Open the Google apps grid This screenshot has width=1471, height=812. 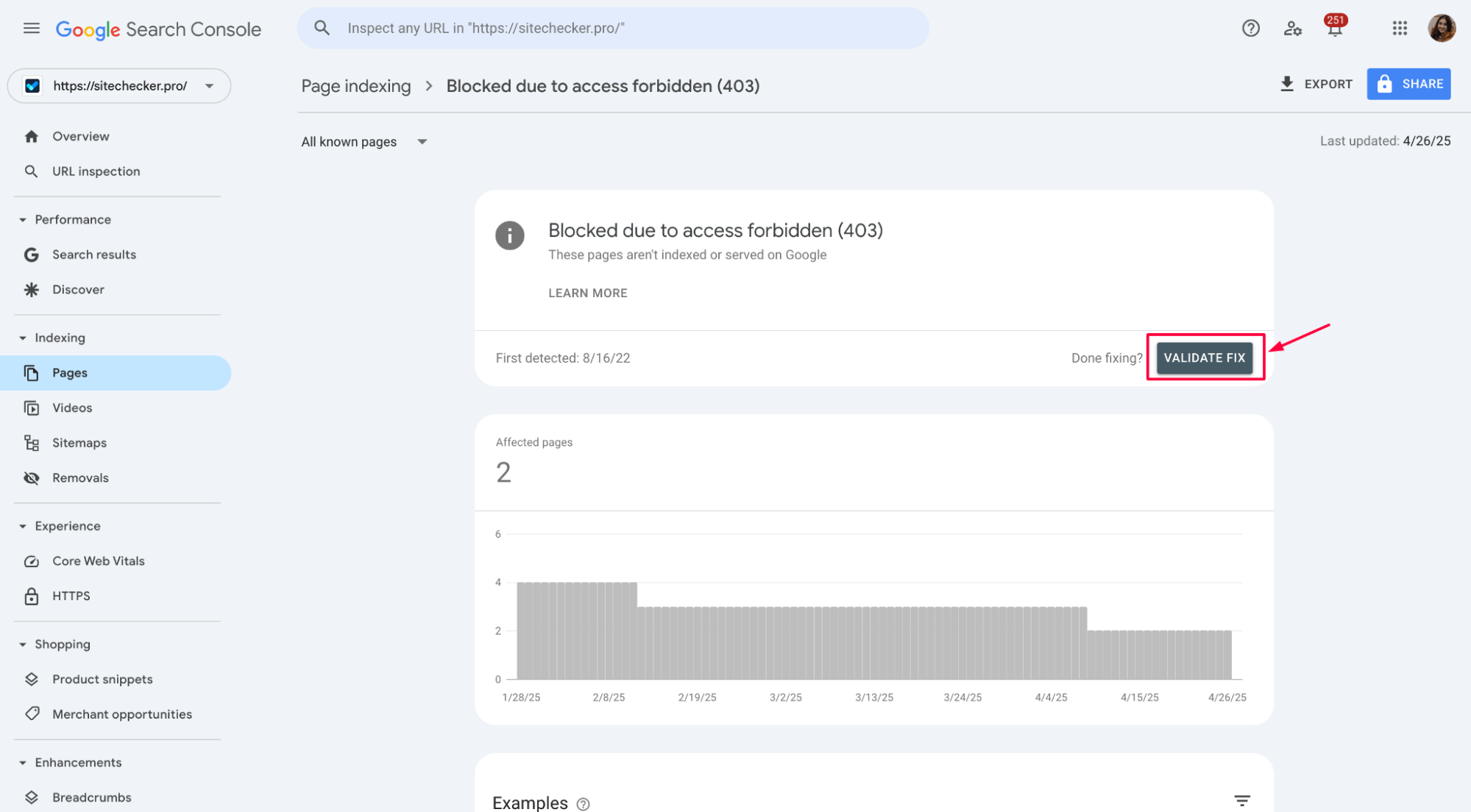tap(1399, 29)
